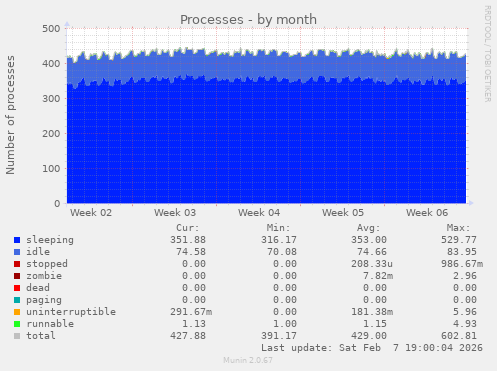This screenshot has width=497, height=371.
Task: Click the total average value 429.00
Action: tap(369, 336)
